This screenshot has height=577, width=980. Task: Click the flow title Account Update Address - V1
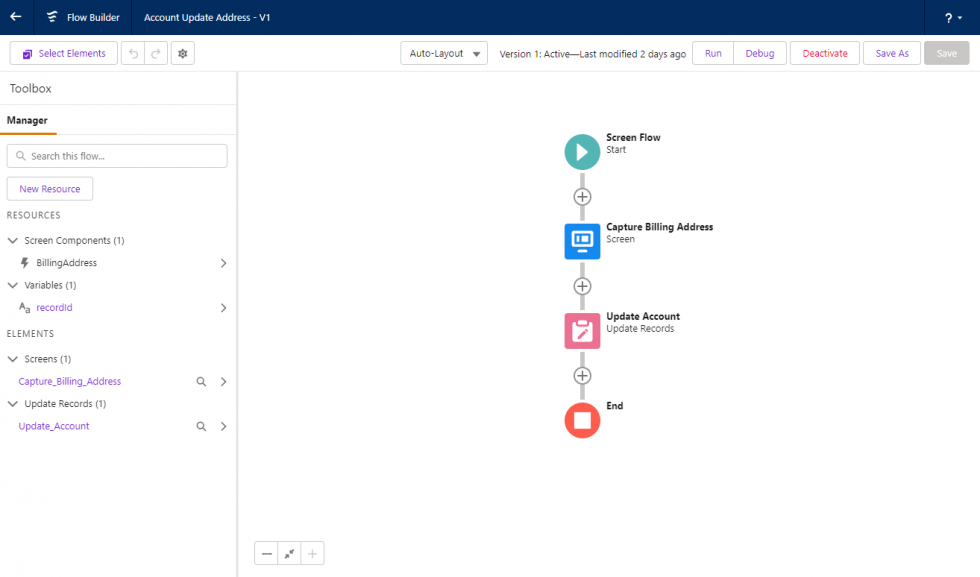click(x=207, y=18)
